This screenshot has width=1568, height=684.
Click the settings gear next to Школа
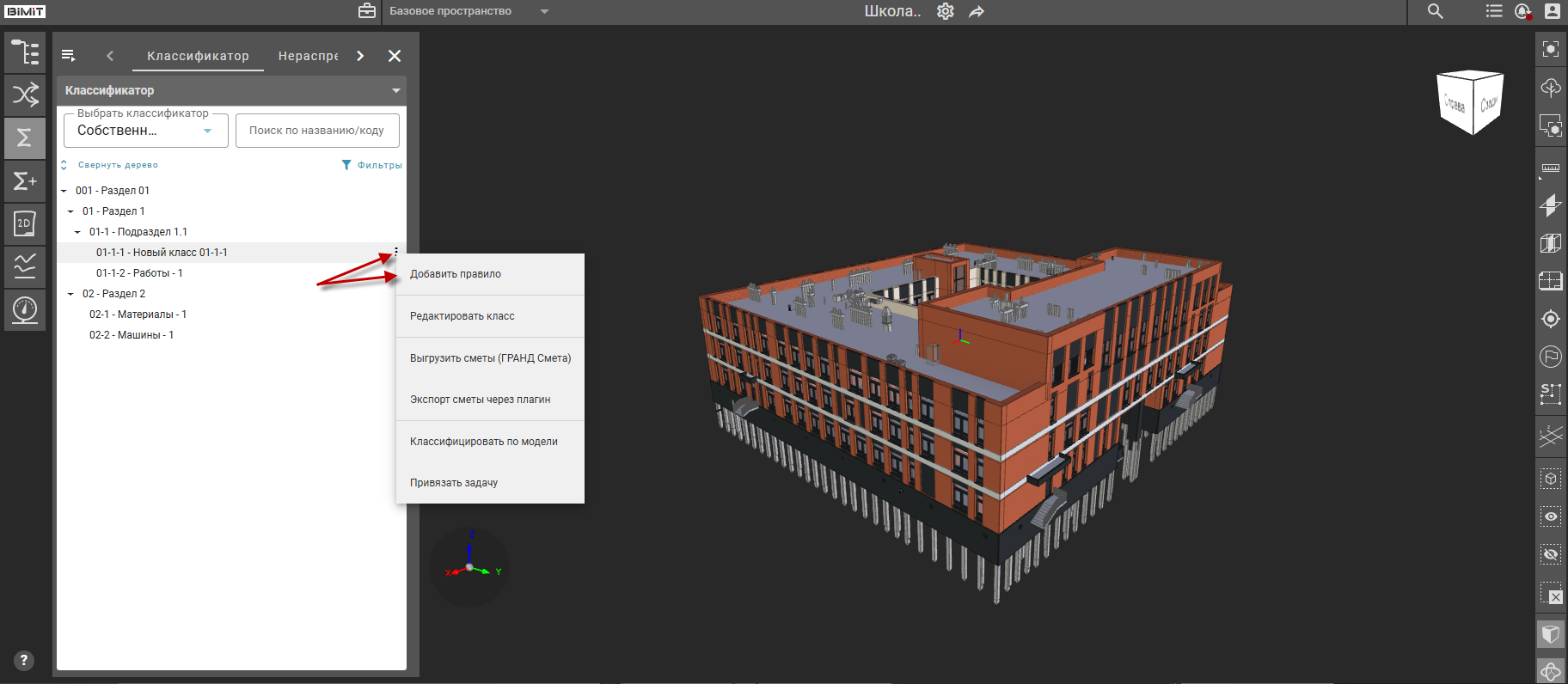(946, 11)
